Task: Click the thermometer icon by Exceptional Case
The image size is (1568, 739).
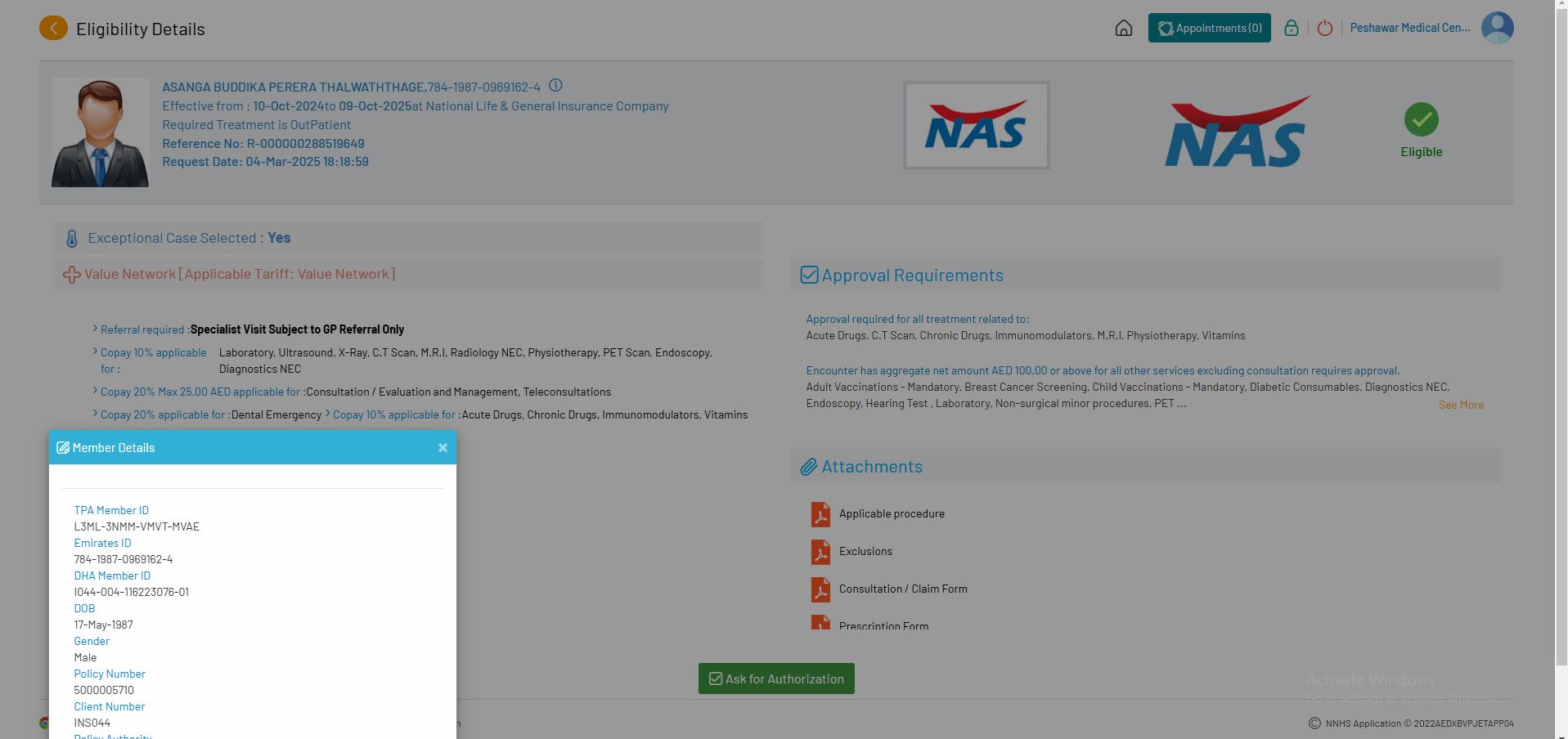Action: click(72, 239)
